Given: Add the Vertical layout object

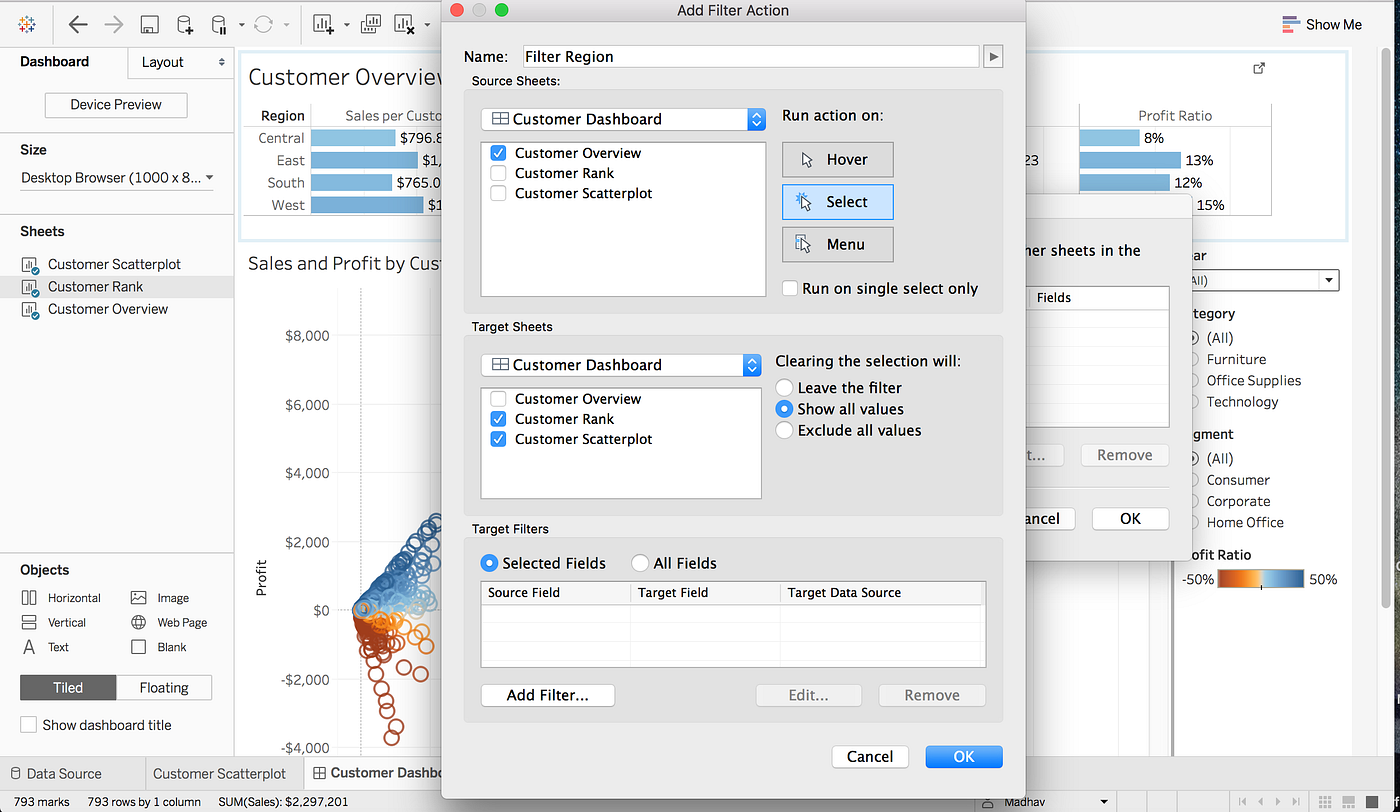Looking at the screenshot, I should 54,622.
